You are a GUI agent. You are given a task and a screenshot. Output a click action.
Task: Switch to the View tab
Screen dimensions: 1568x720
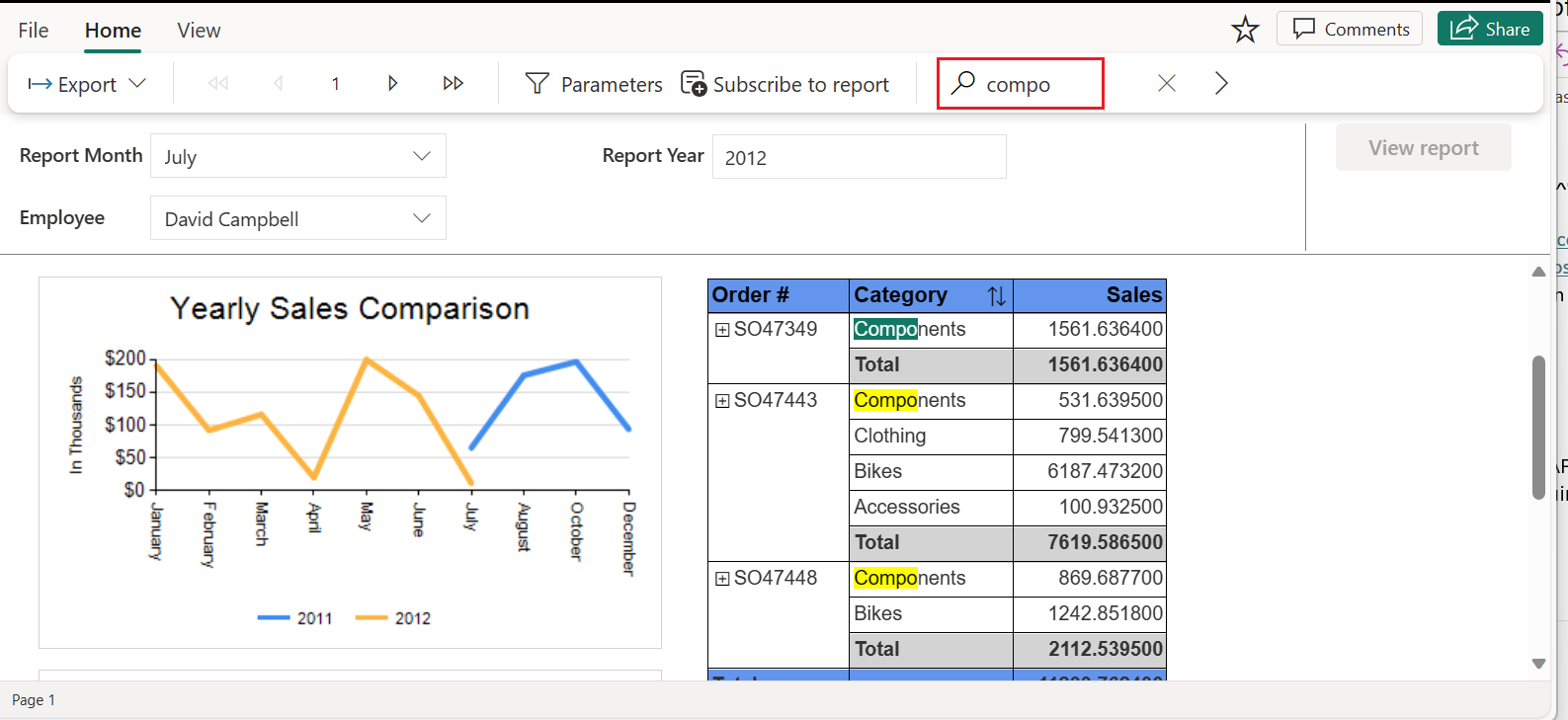[199, 31]
